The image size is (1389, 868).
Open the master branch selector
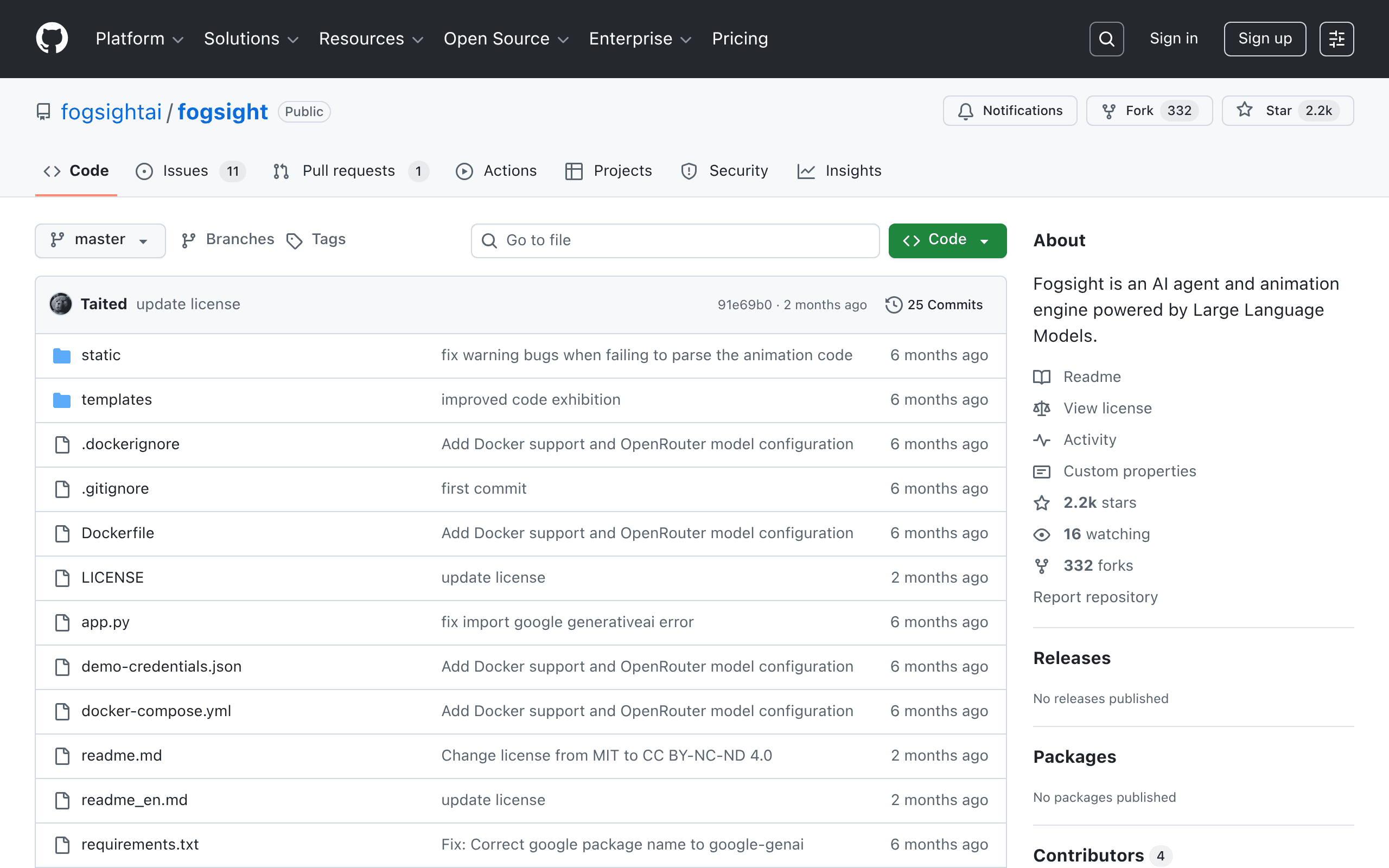pyautogui.click(x=100, y=240)
